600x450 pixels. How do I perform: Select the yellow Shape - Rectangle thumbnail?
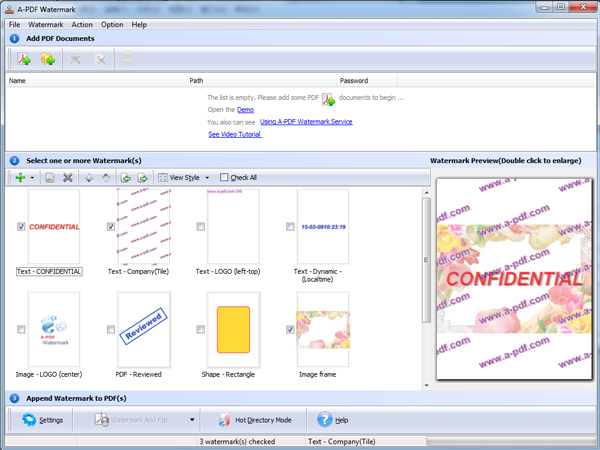(x=233, y=329)
